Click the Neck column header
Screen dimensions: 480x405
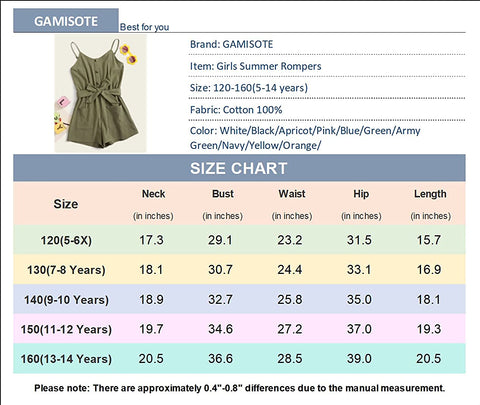coord(153,194)
